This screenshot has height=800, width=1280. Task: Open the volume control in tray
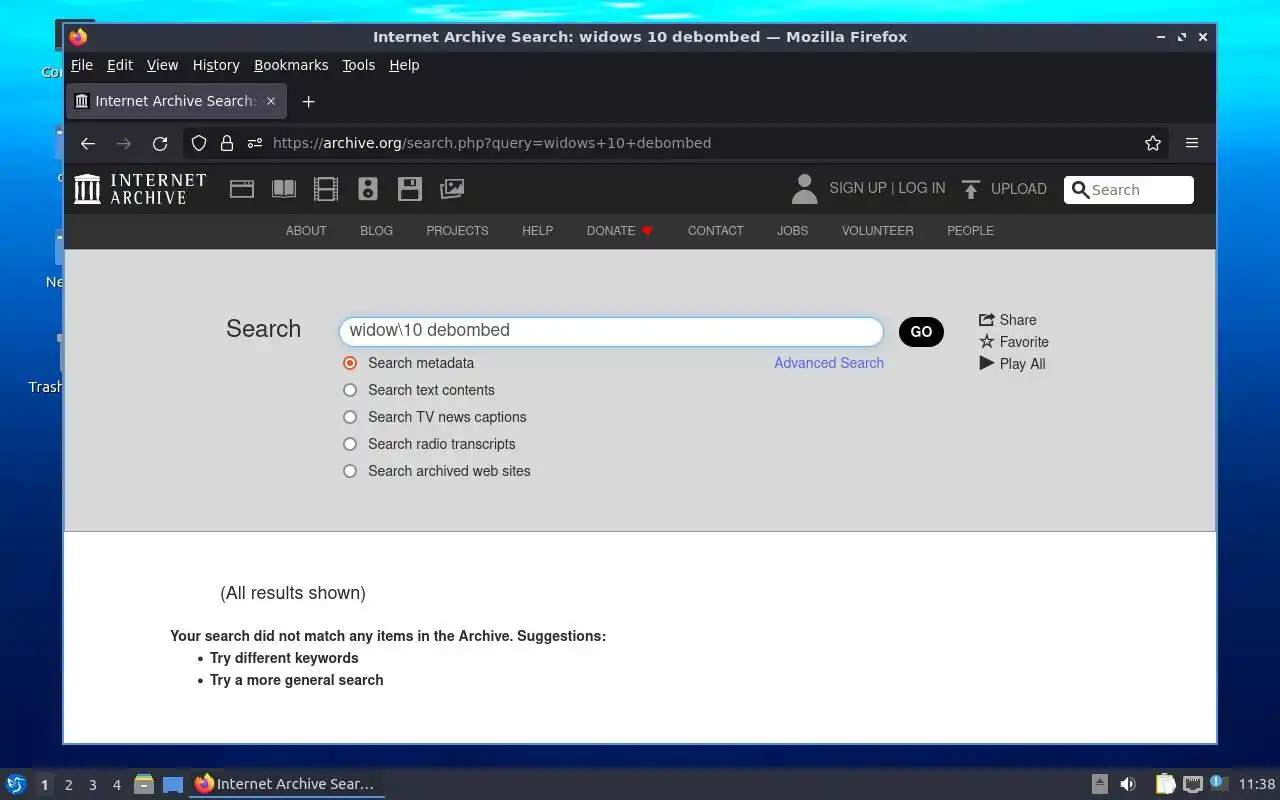point(1128,784)
